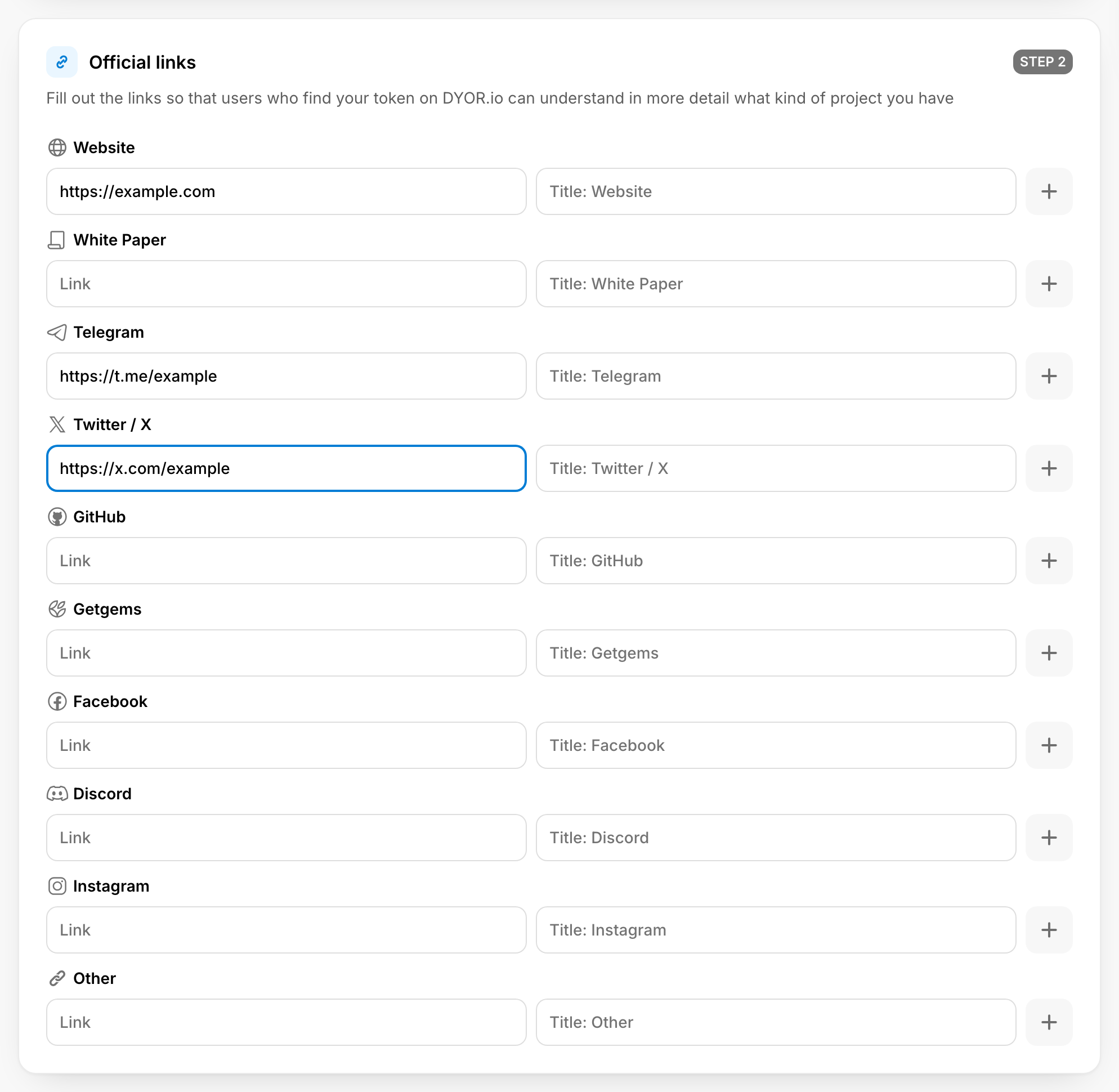Focus the Title: White Paper field

tap(776, 284)
